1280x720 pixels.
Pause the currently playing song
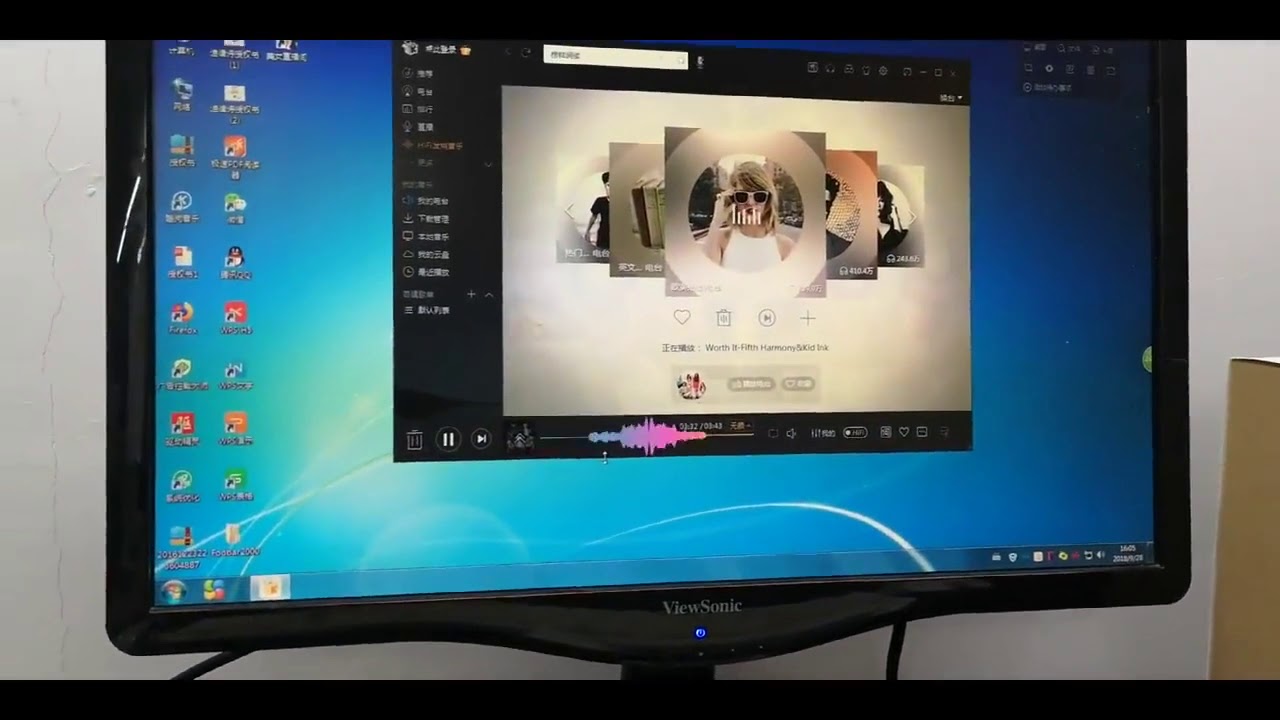pos(448,438)
